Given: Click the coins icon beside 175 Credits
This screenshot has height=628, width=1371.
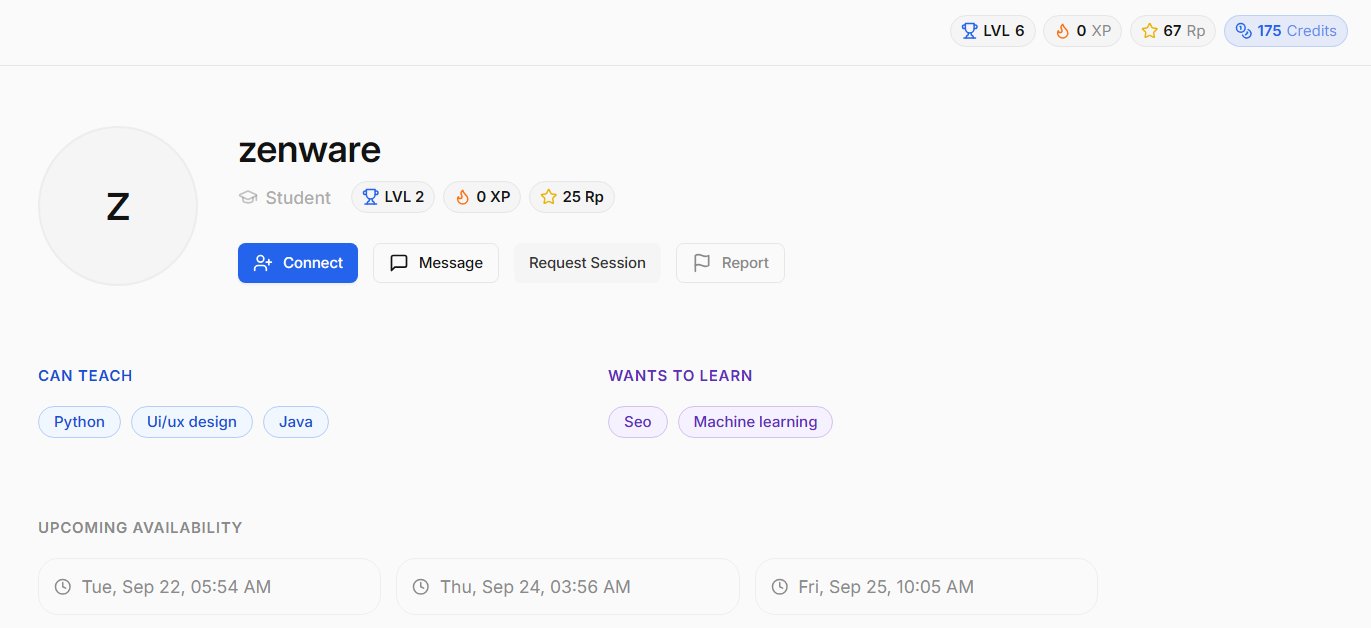Looking at the screenshot, I should 1243,31.
